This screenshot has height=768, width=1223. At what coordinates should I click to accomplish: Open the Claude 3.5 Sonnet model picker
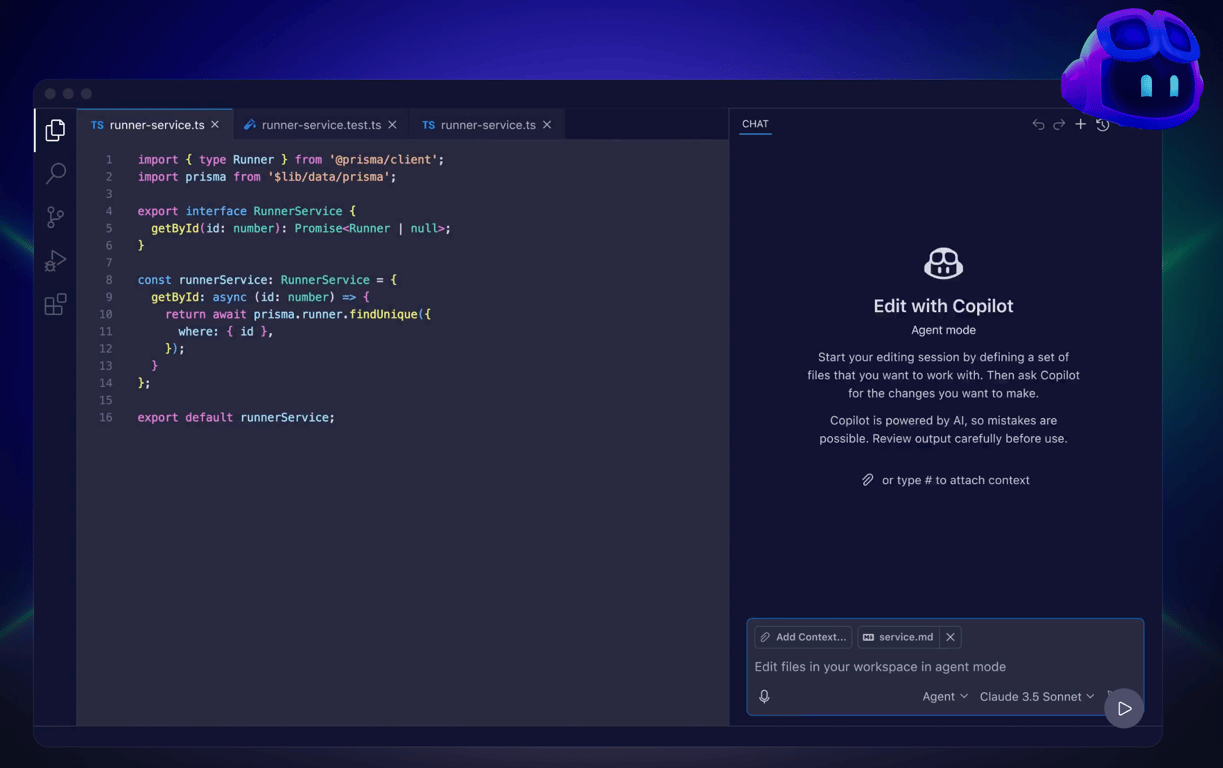pos(1036,696)
